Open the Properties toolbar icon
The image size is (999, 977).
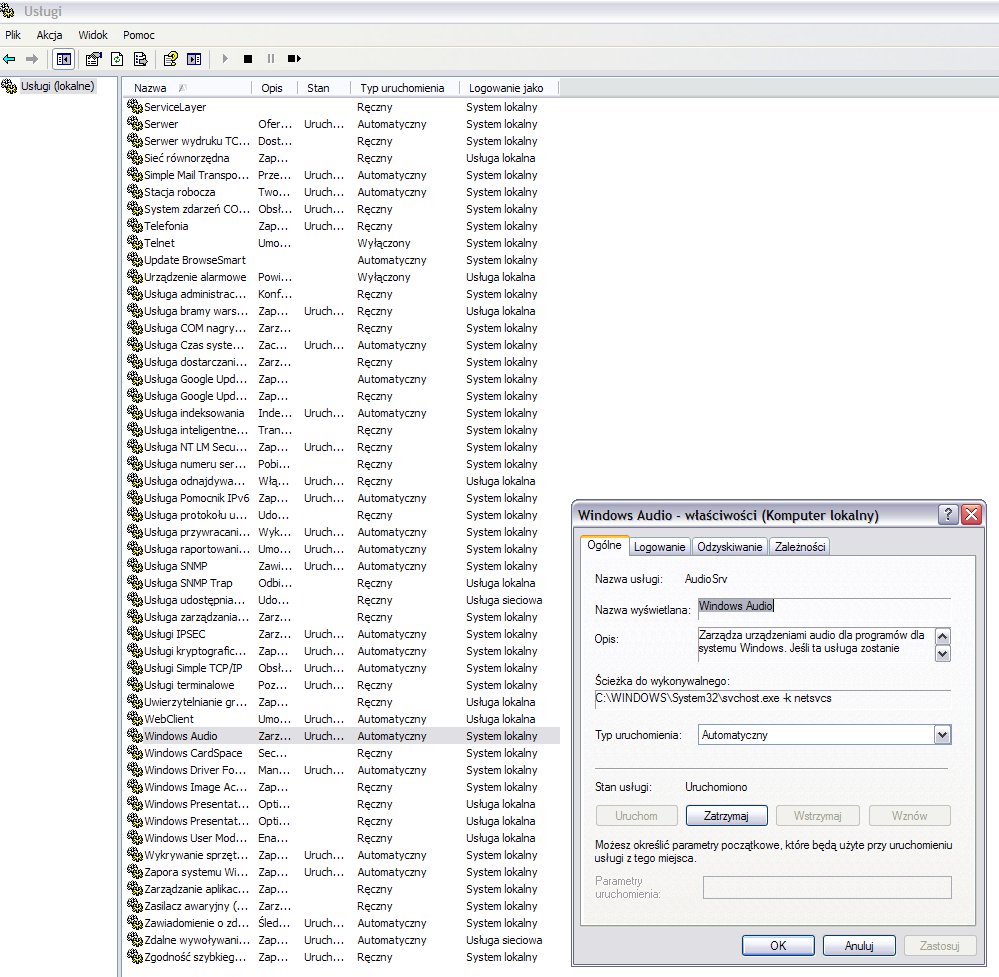pos(94,59)
